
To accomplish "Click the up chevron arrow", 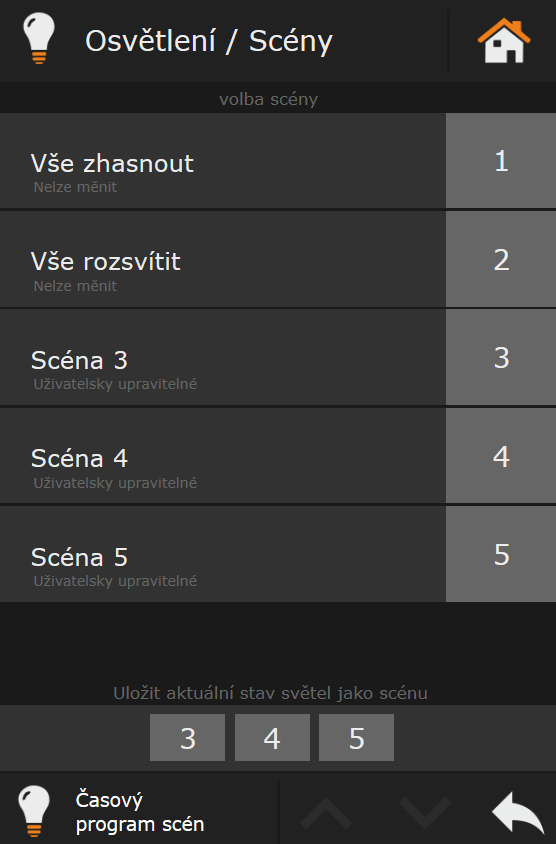I will coord(326,813).
